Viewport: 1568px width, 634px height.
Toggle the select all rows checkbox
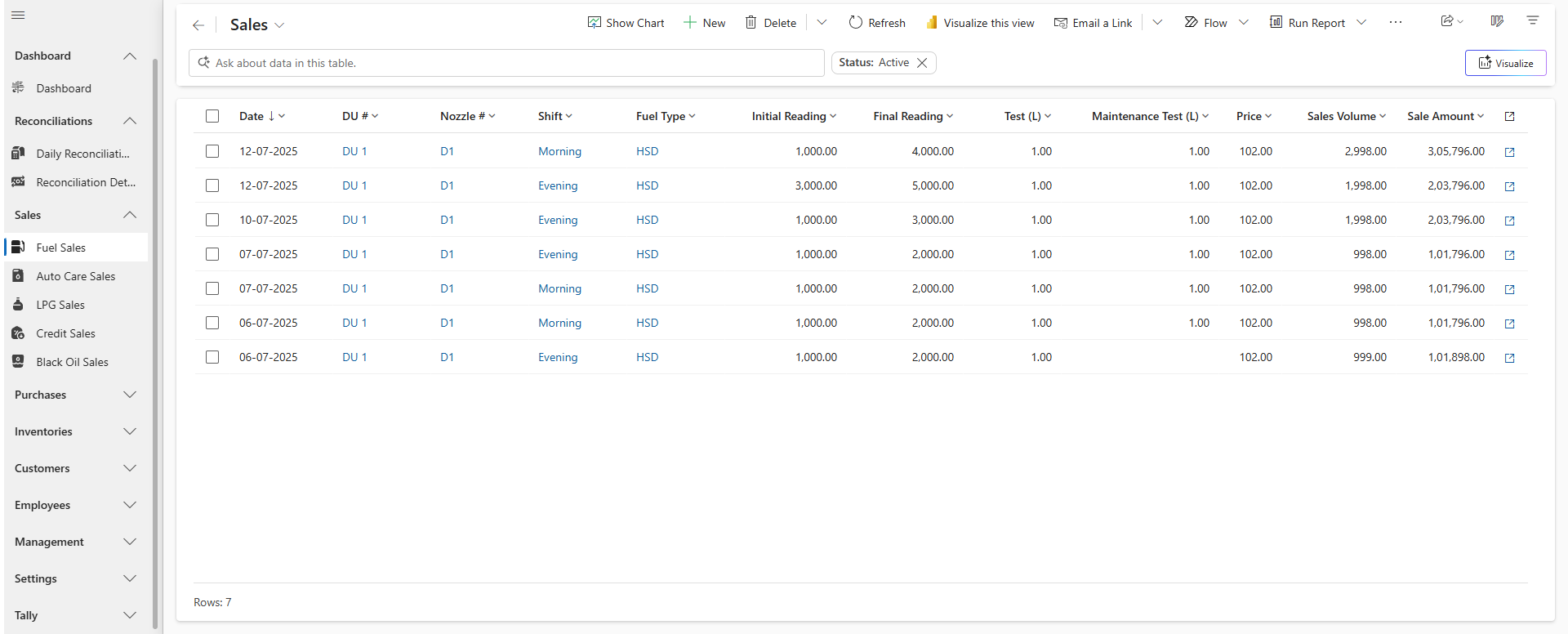(x=212, y=116)
